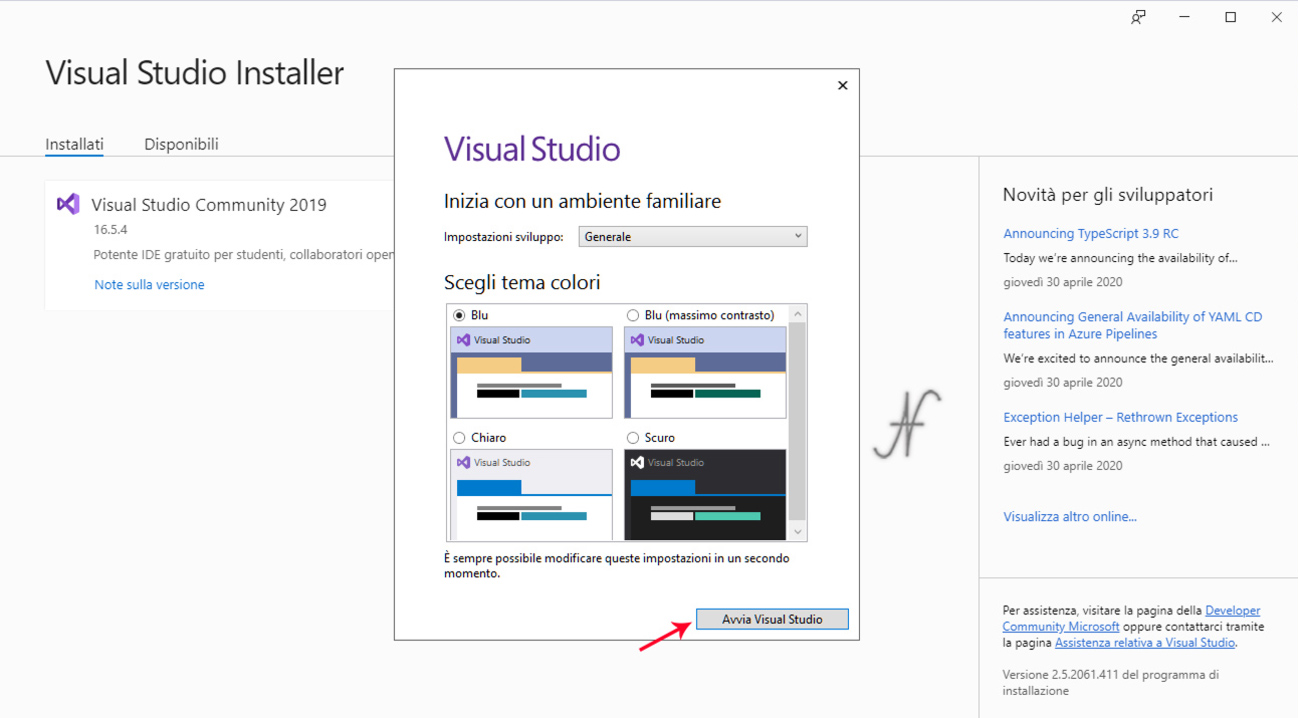This screenshot has height=718, width=1298.
Task: Click the Novità per gli sviluppatori heading
Action: (x=1108, y=195)
